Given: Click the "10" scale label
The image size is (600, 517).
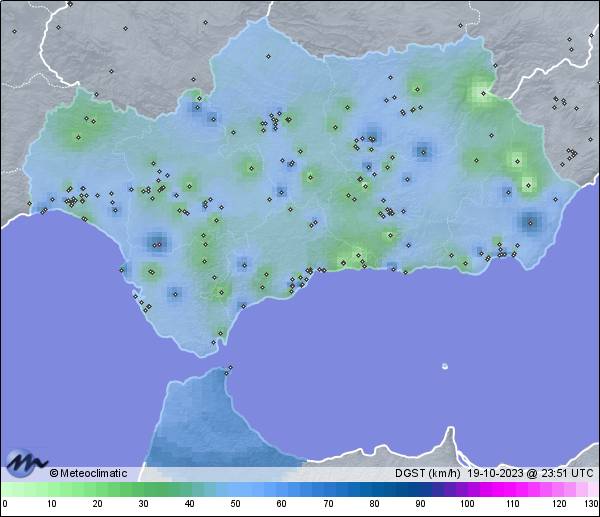Looking at the screenshot, I should pos(52,503).
